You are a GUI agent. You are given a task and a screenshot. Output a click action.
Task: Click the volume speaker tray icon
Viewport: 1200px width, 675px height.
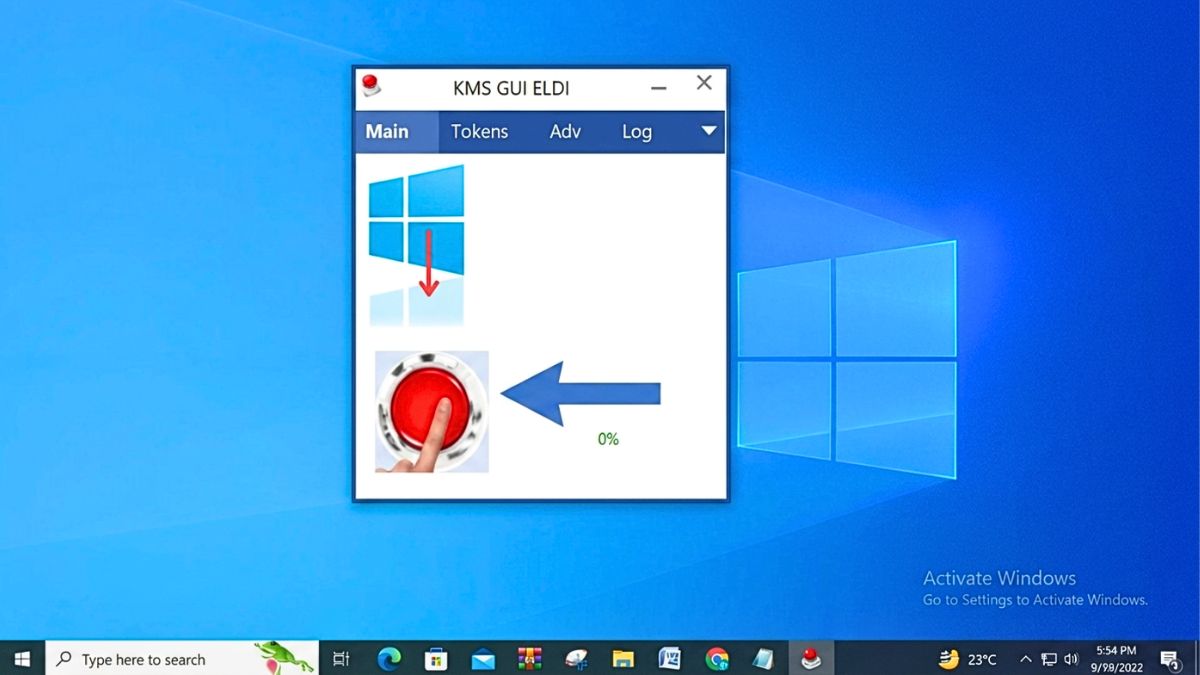[x=1072, y=659]
